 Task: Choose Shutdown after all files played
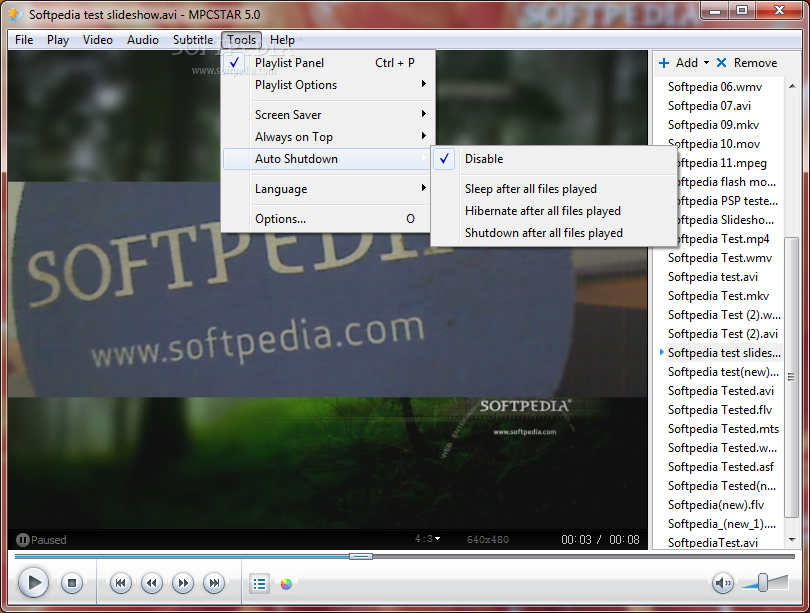pyautogui.click(x=554, y=233)
